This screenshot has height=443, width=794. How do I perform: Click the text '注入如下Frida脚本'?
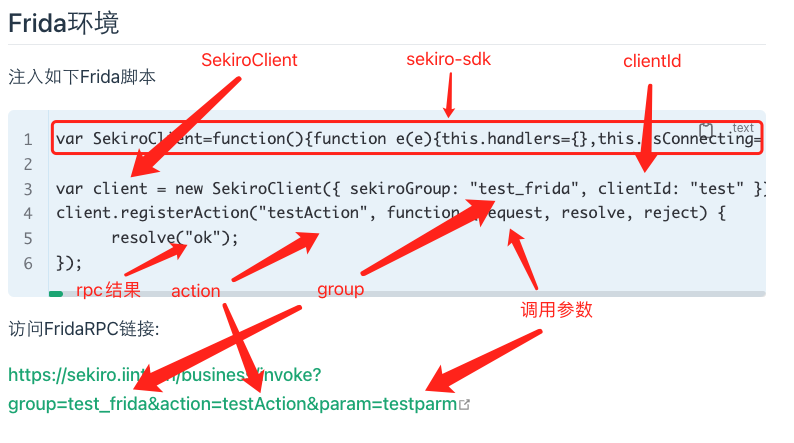tap(82, 77)
